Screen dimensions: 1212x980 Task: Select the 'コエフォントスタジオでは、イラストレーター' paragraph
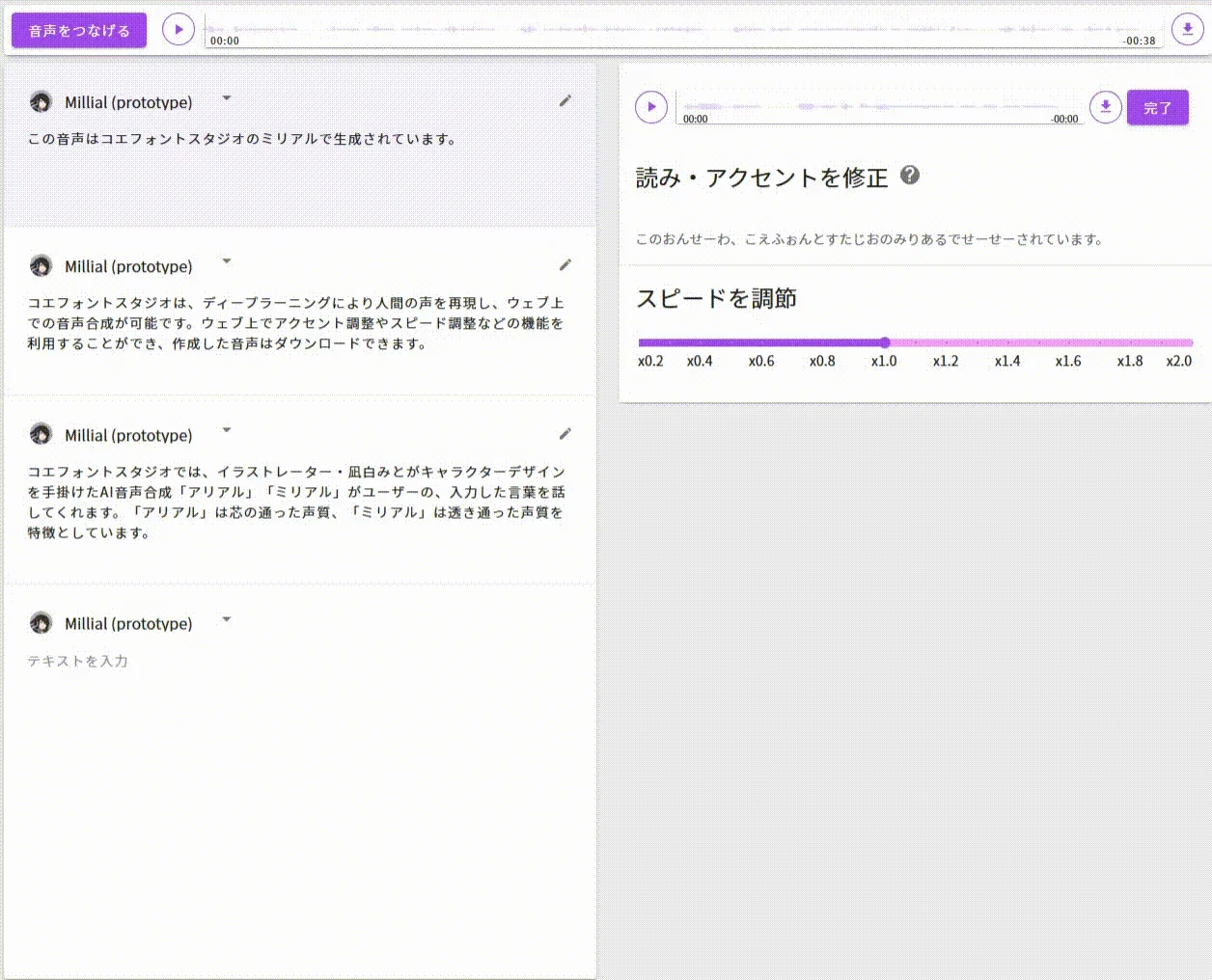coord(296,502)
